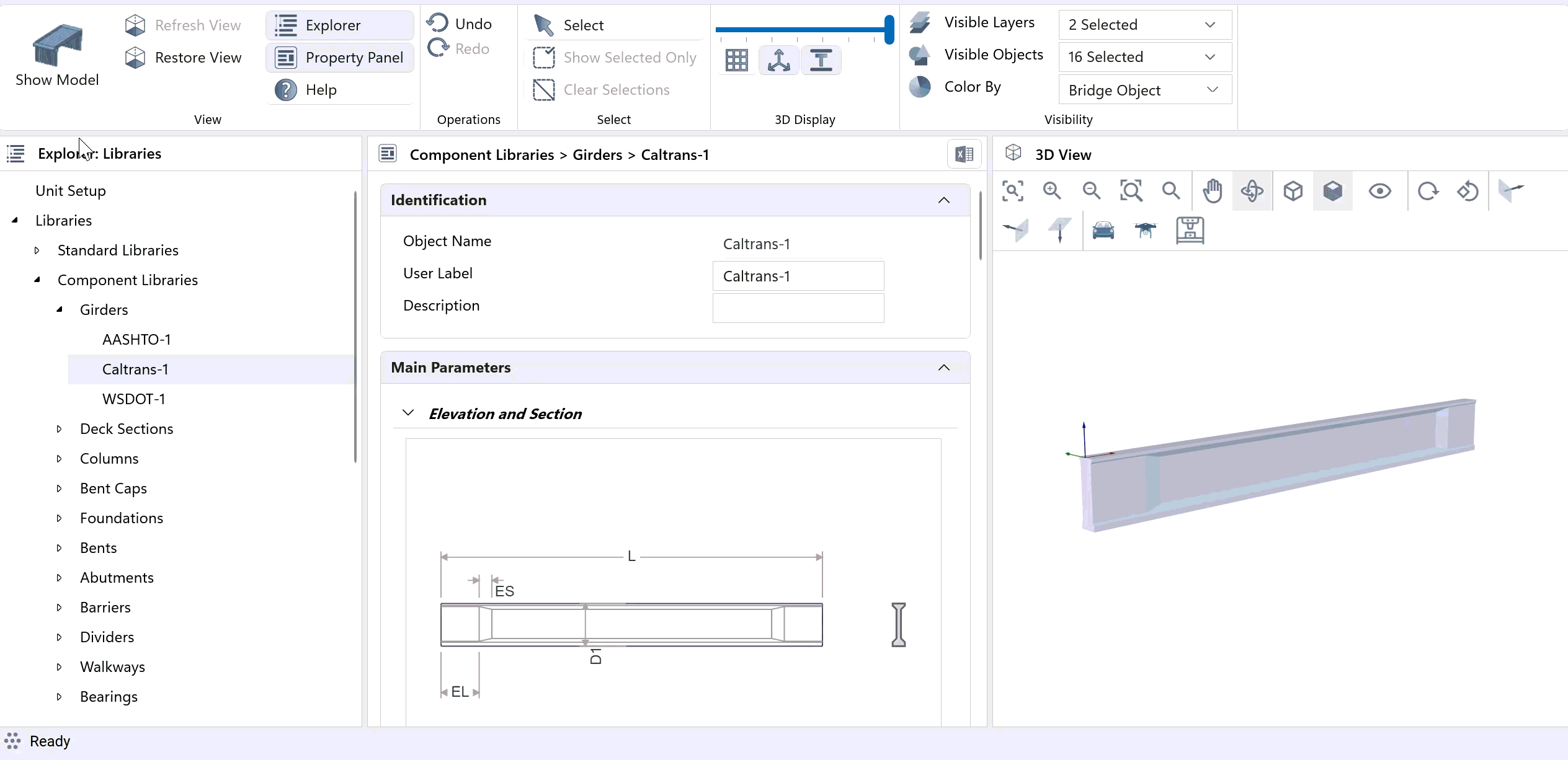Viewport: 1568px width, 760px height.
Task: Click the zoom in magnifier icon
Action: (x=1052, y=191)
